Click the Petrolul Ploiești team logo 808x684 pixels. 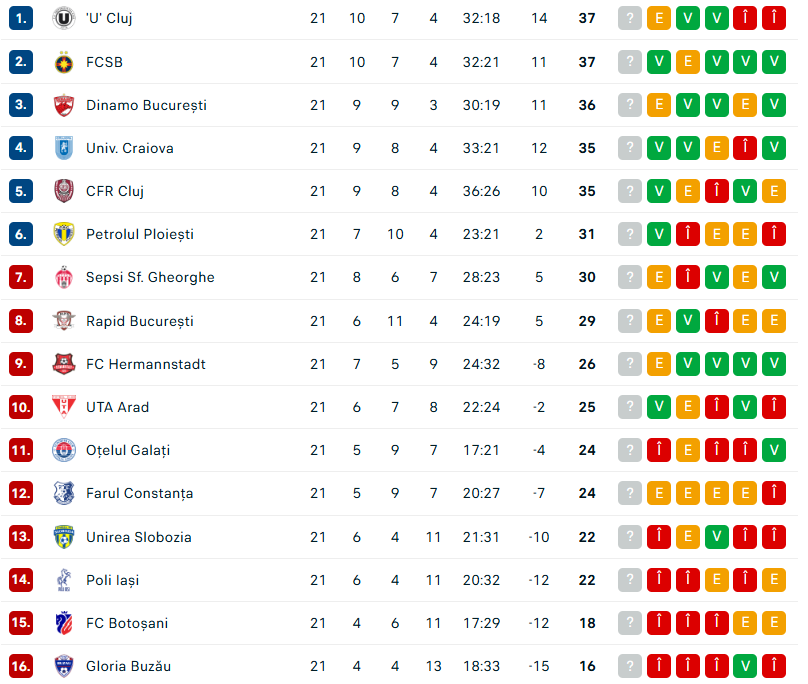pos(64,234)
